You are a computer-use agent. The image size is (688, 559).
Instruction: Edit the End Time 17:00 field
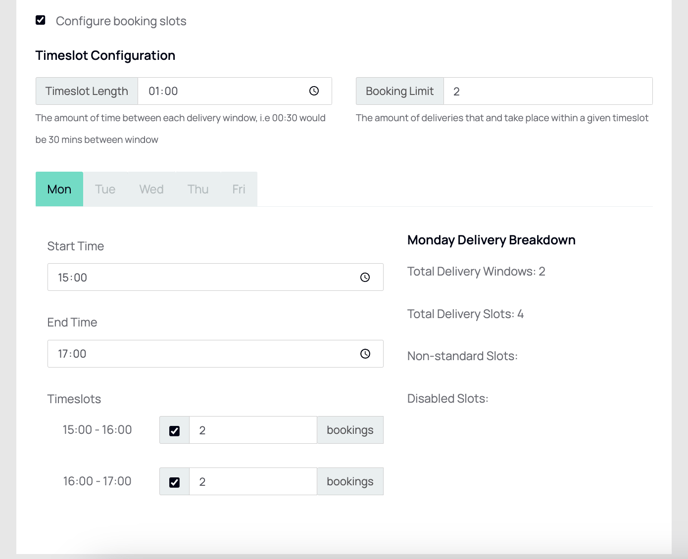point(215,354)
